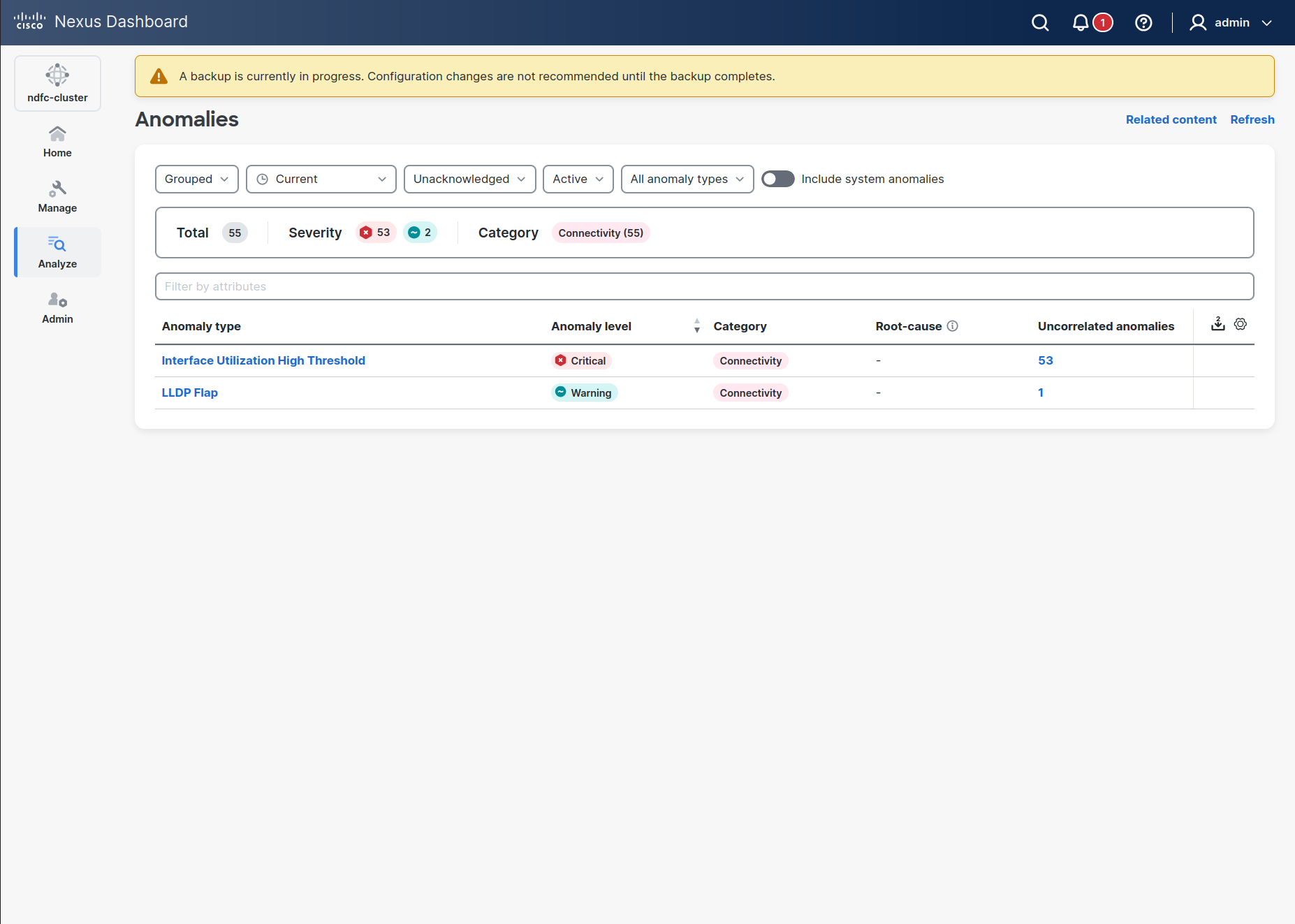Open the Current time range dropdown
Screen dimensions: 1295x924
[x=321, y=179]
